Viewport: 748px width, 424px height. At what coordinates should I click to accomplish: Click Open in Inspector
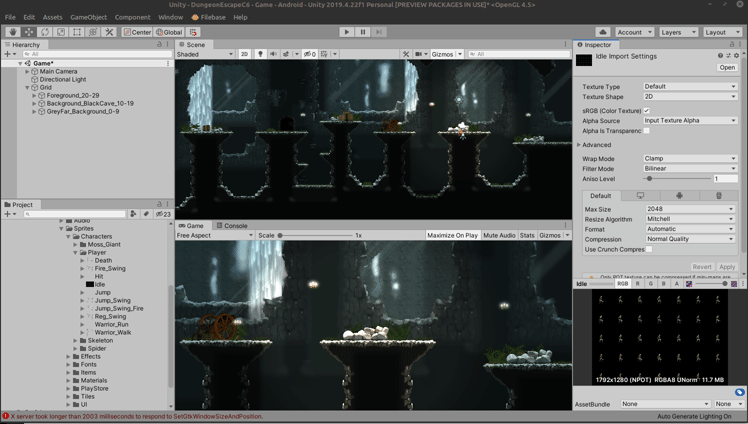(727, 67)
